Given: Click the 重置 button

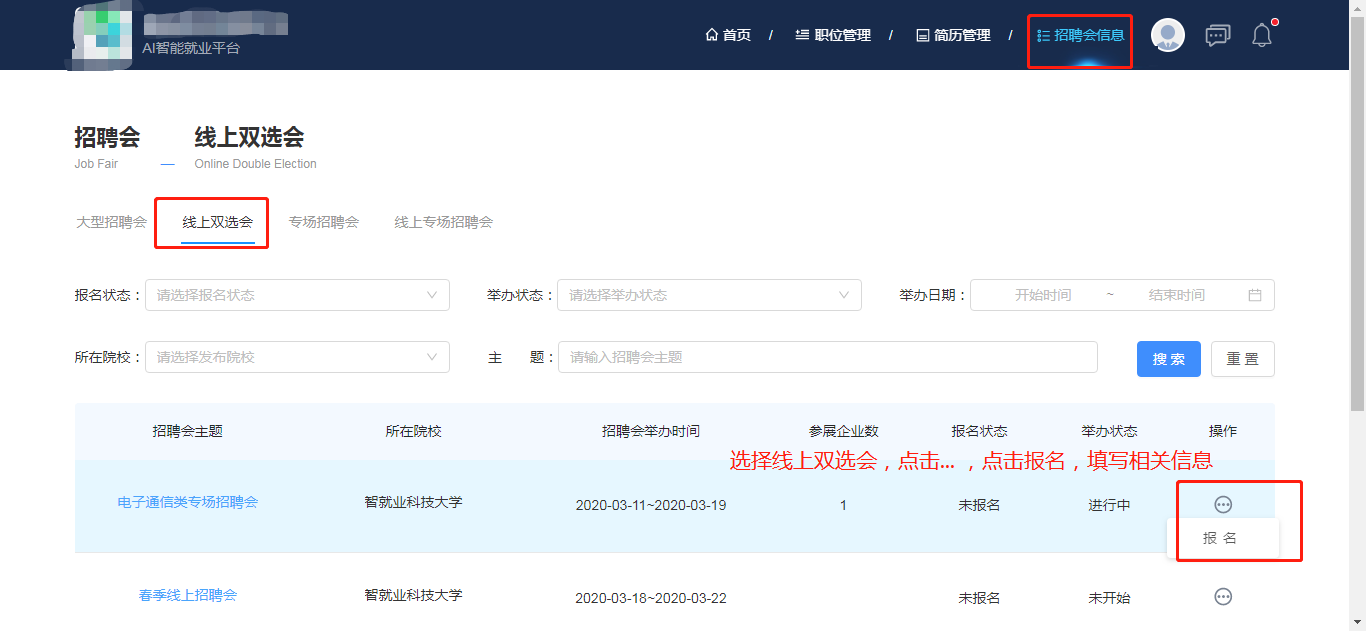Looking at the screenshot, I should [1242, 359].
